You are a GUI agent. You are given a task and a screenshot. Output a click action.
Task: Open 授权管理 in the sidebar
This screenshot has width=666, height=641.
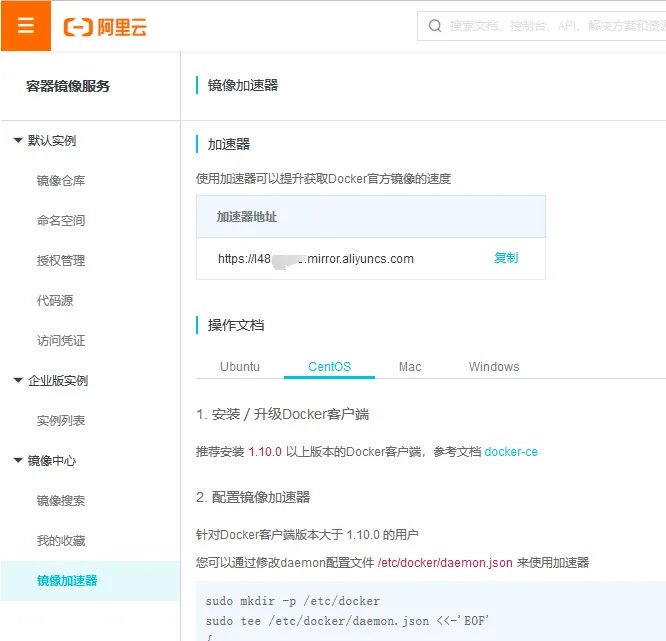coord(61,260)
